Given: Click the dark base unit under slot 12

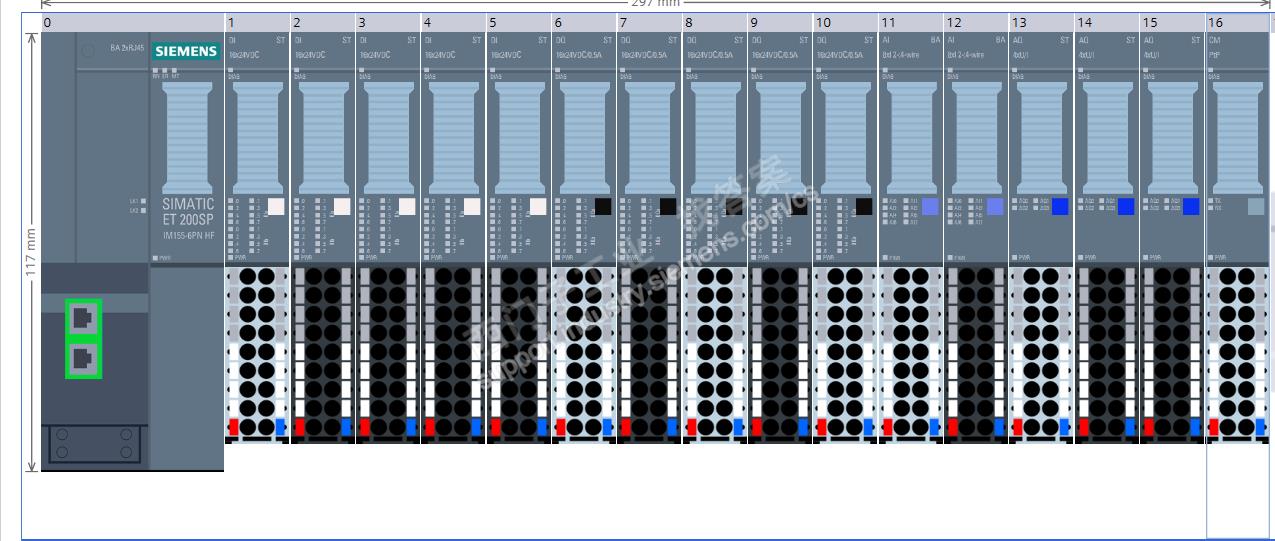Looking at the screenshot, I should pos(976,353).
